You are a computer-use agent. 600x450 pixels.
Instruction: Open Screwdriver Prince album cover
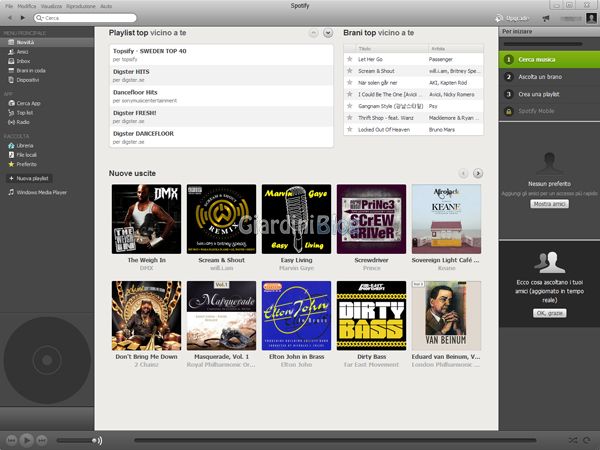click(371, 219)
